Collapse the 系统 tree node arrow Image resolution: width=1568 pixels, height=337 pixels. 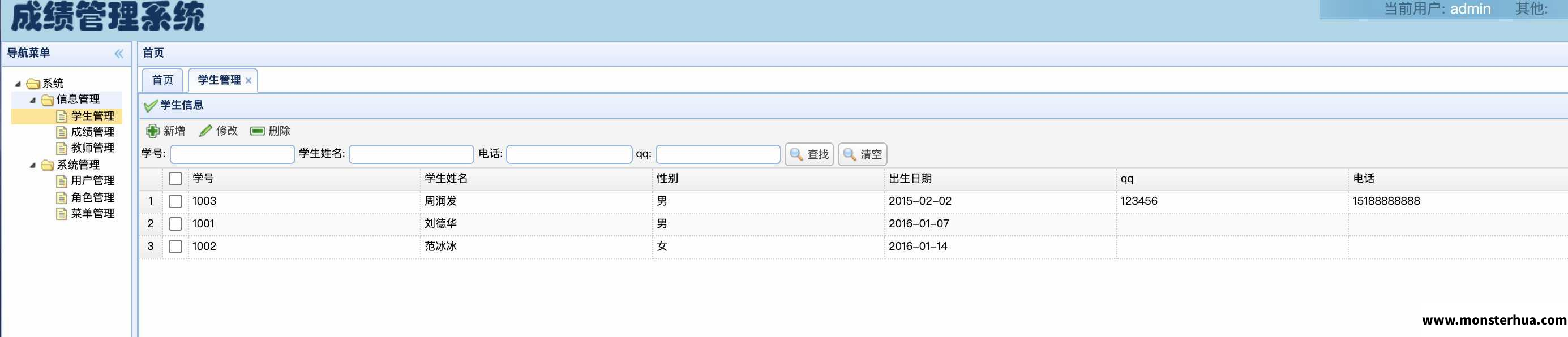tap(18, 84)
